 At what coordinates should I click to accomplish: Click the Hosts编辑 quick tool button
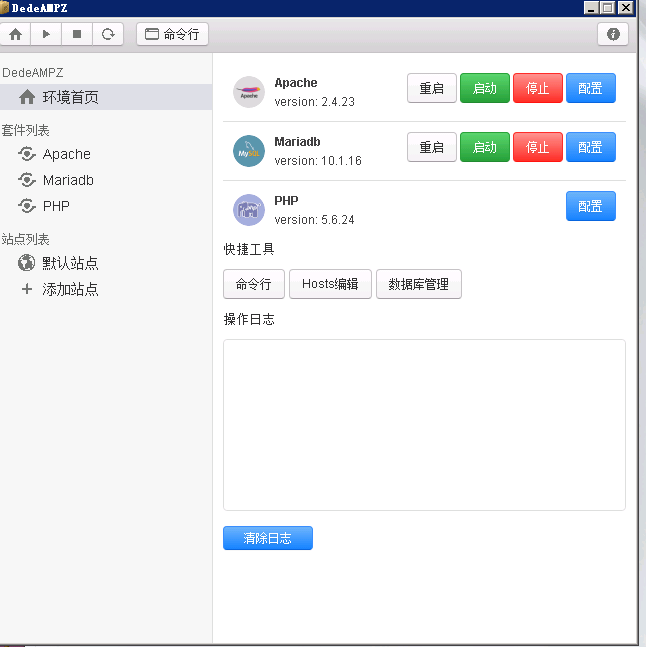[330, 284]
